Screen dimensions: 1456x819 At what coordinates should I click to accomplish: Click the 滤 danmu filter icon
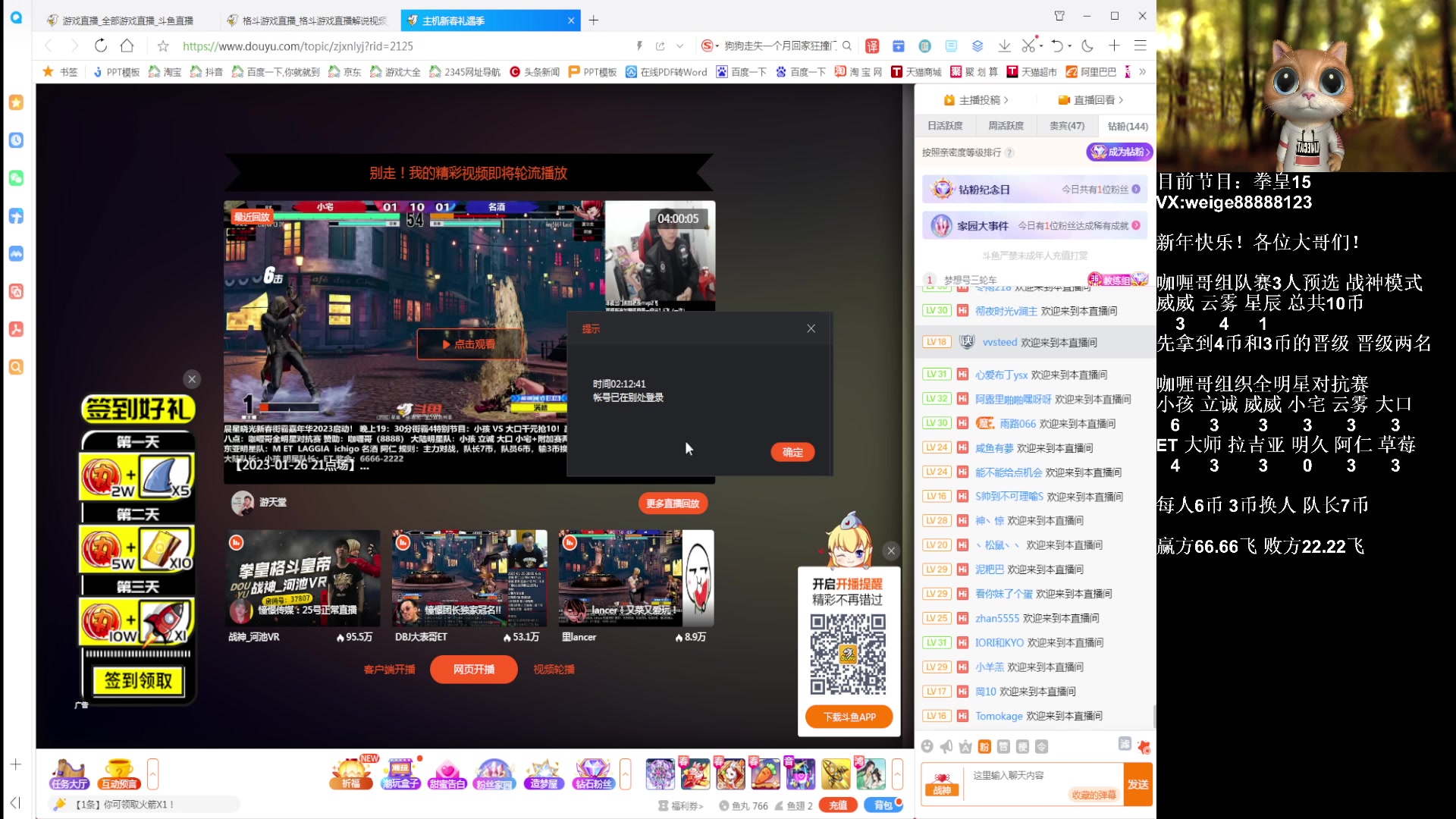point(1125,744)
